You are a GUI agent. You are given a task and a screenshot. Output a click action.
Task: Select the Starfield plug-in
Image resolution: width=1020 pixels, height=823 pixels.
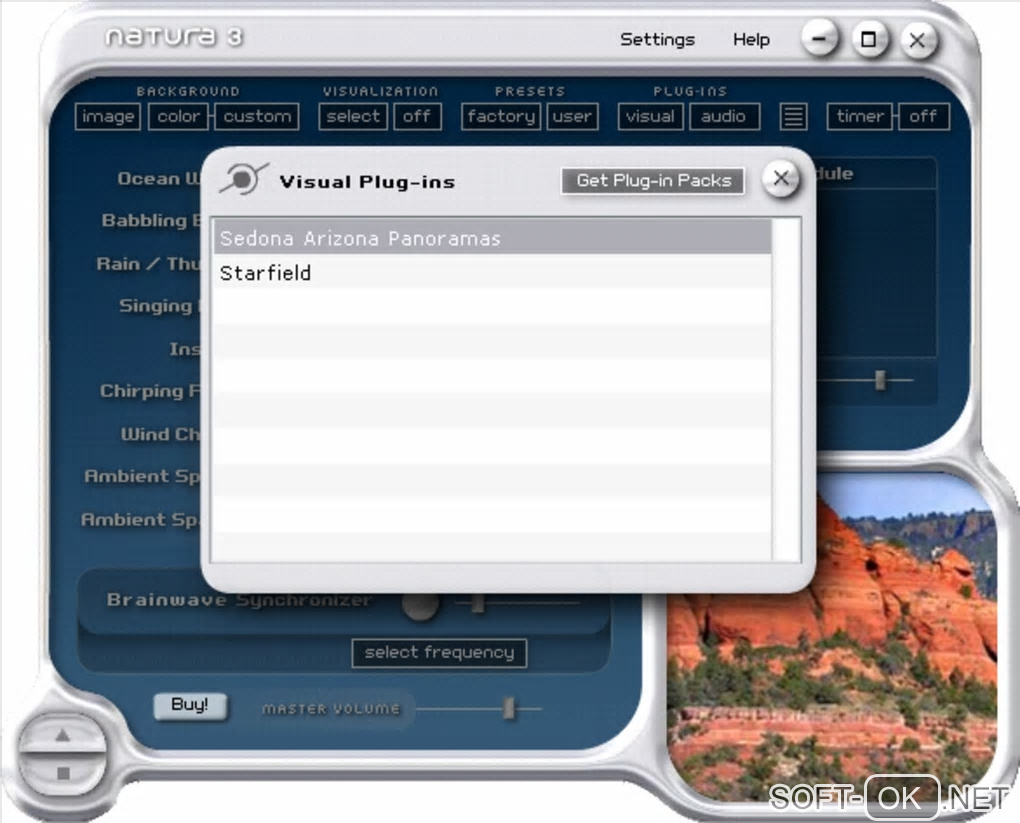point(492,273)
